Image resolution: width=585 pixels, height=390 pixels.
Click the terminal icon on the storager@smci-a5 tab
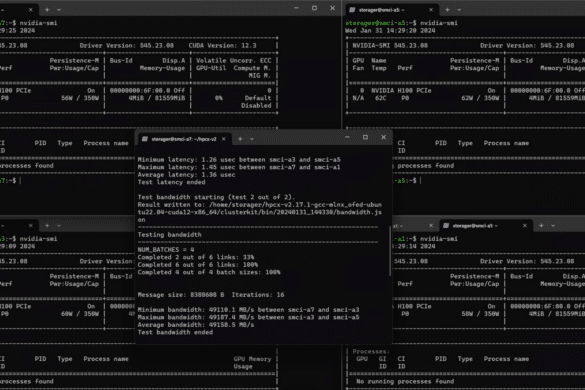352,10
